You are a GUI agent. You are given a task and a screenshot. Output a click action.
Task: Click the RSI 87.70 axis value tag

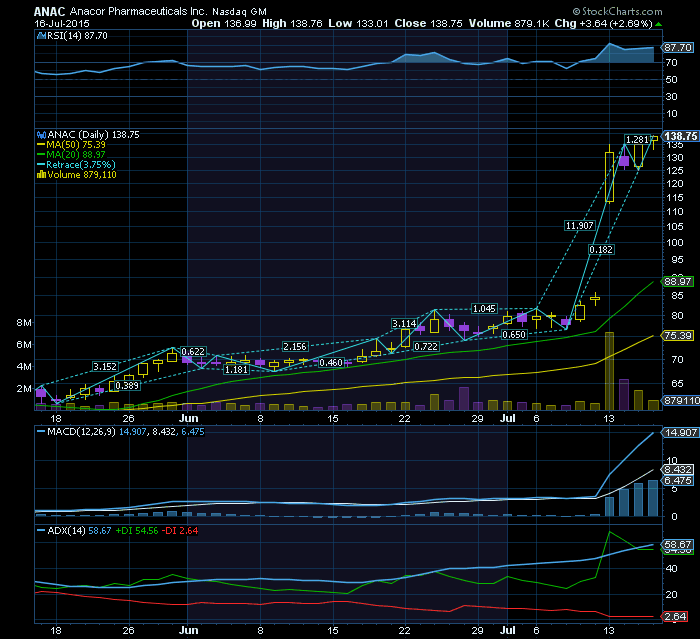pyautogui.click(x=678, y=47)
